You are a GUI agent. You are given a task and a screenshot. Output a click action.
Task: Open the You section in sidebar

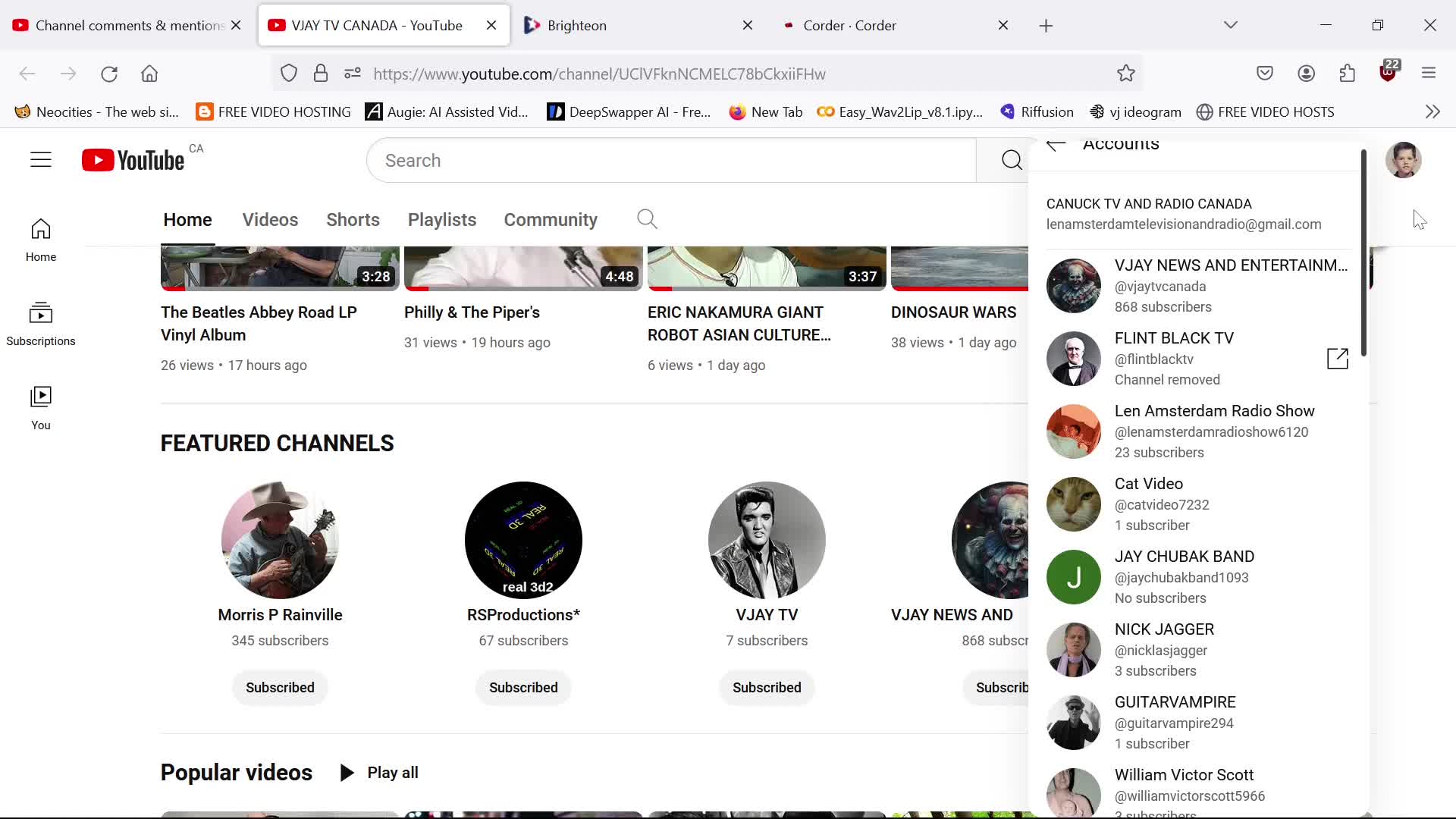(41, 409)
